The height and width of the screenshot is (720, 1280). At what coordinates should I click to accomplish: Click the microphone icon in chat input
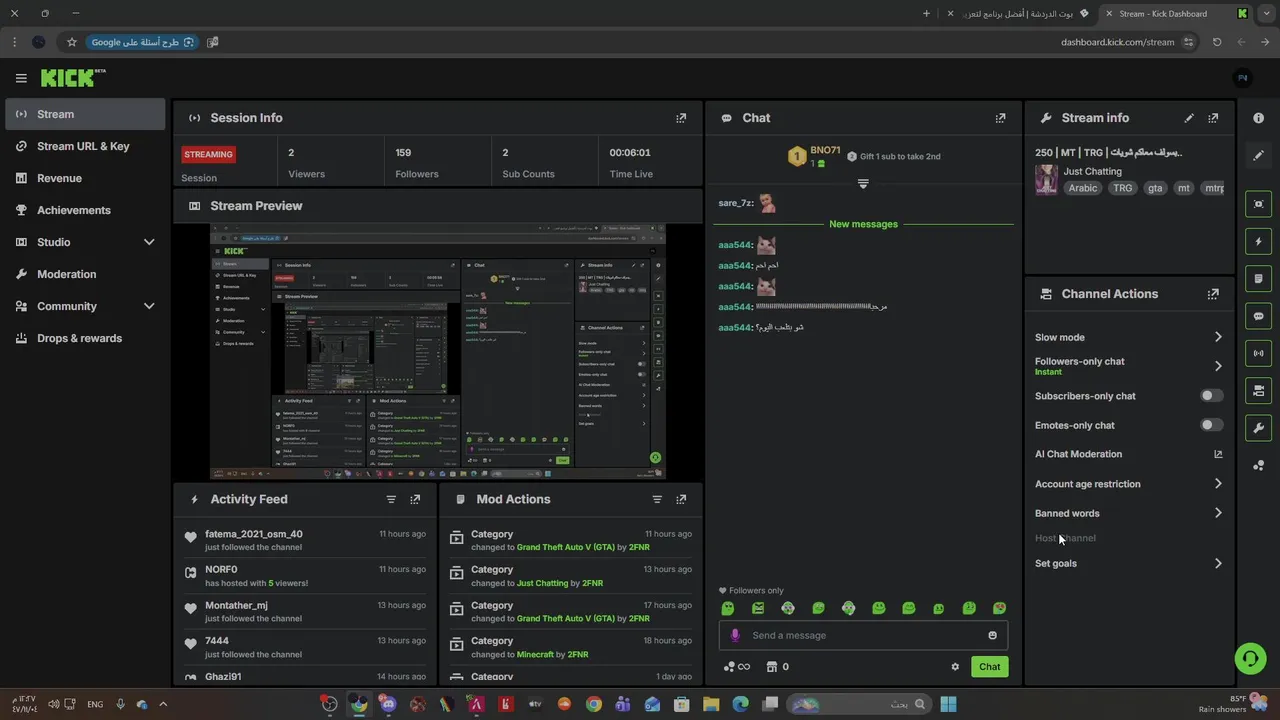[735, 635]
